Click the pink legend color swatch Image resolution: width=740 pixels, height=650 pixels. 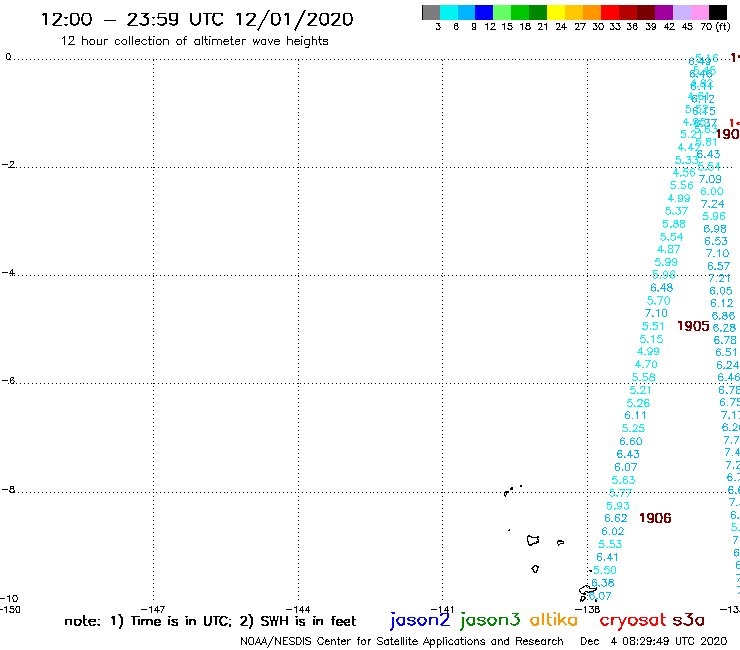700,12
